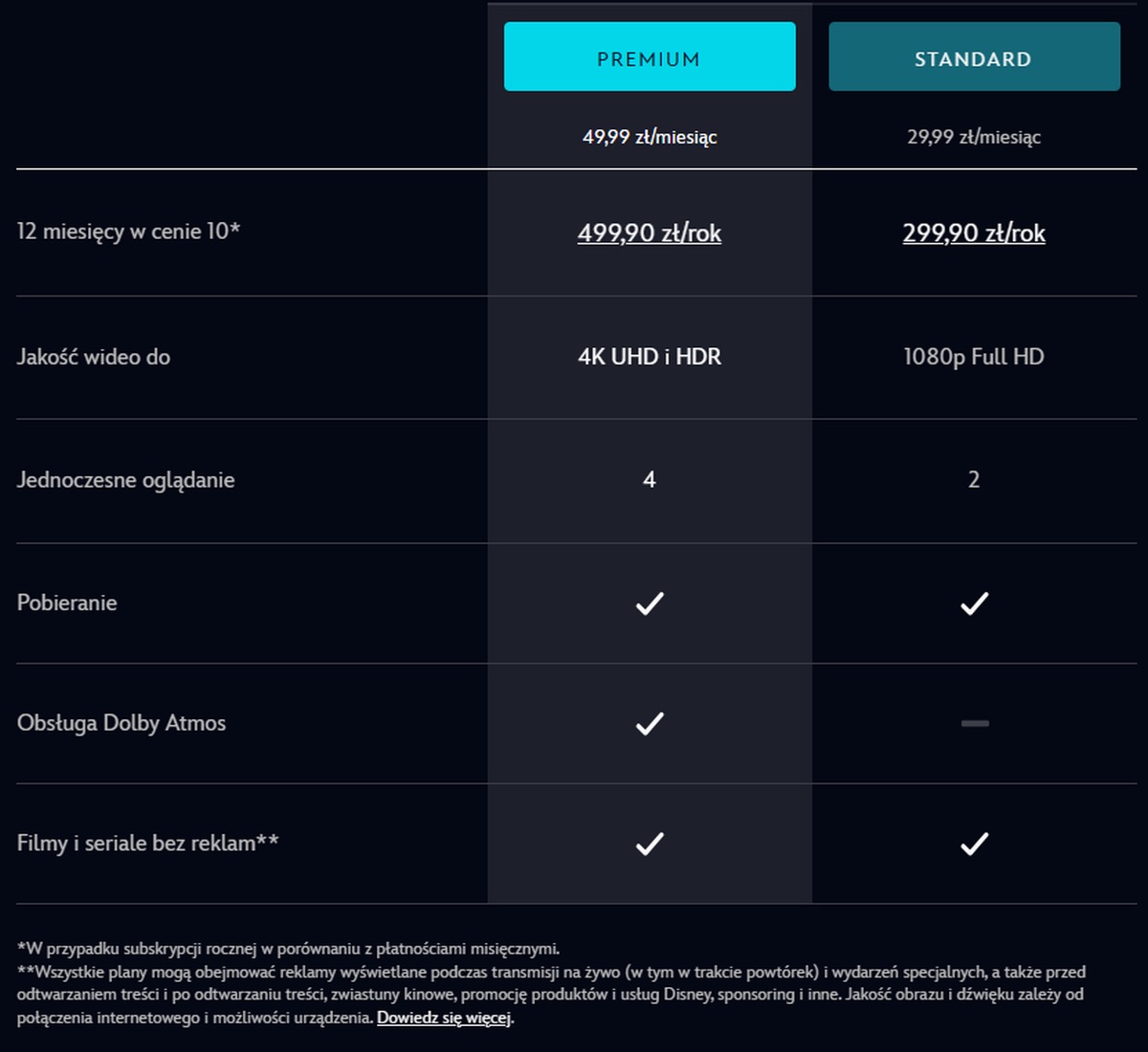This screenshot has height=1052, width=1148.
Task: Select the Standard plan button
Action: point(974,57)
